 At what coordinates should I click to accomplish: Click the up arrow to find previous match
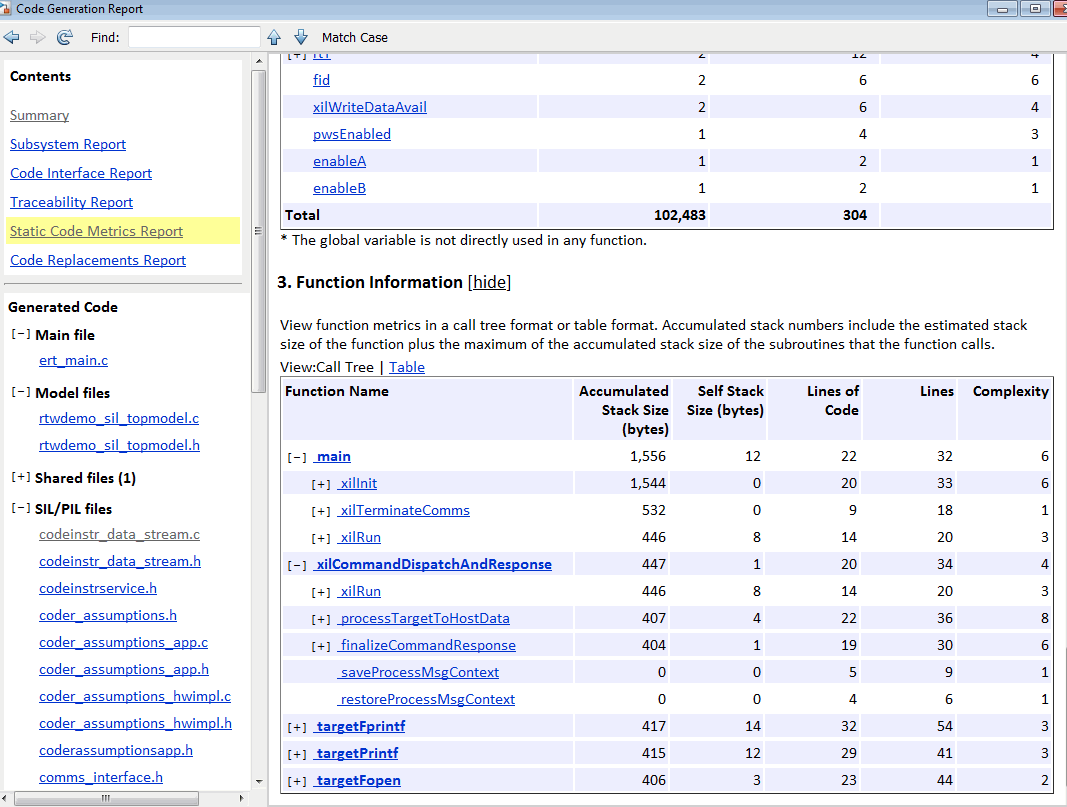pos(274,37)
